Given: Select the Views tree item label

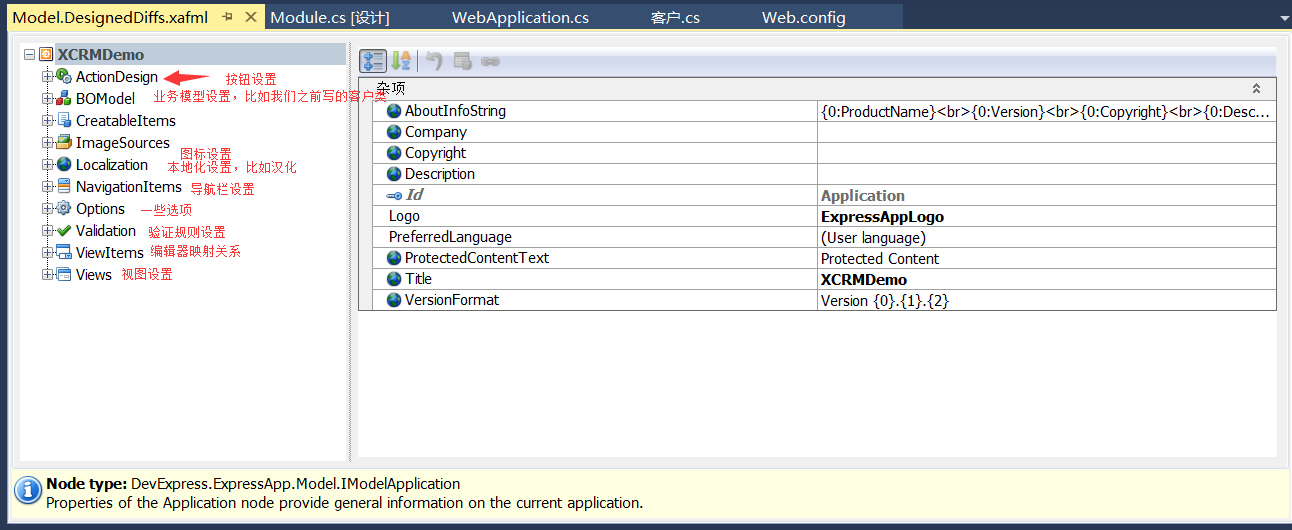Looking at the screenshot, I should tap(94, 275).
